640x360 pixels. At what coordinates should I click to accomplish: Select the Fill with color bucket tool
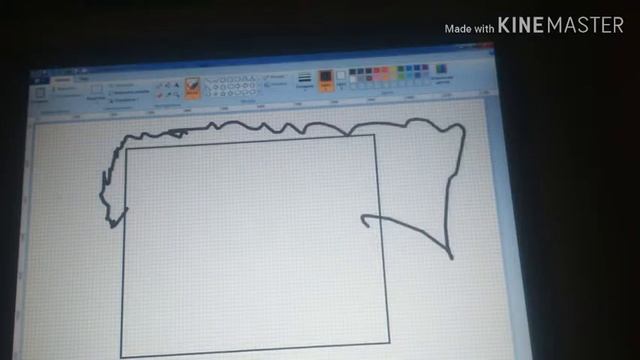pyautogui.click(x=168, y=85)
